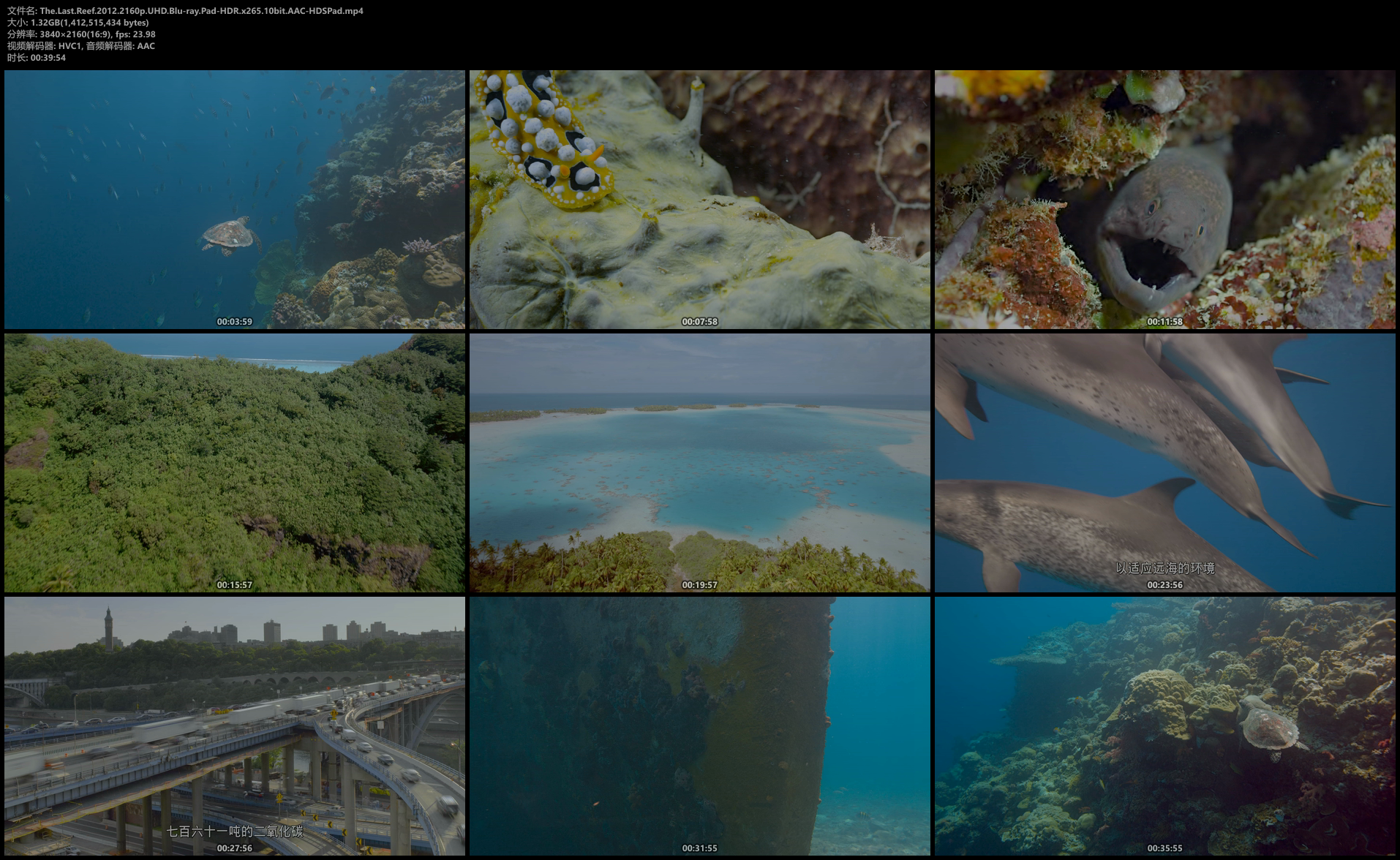Open the green forested hillside thumbnail
The image size is (1400, 860).
click(x=234, y=462)
